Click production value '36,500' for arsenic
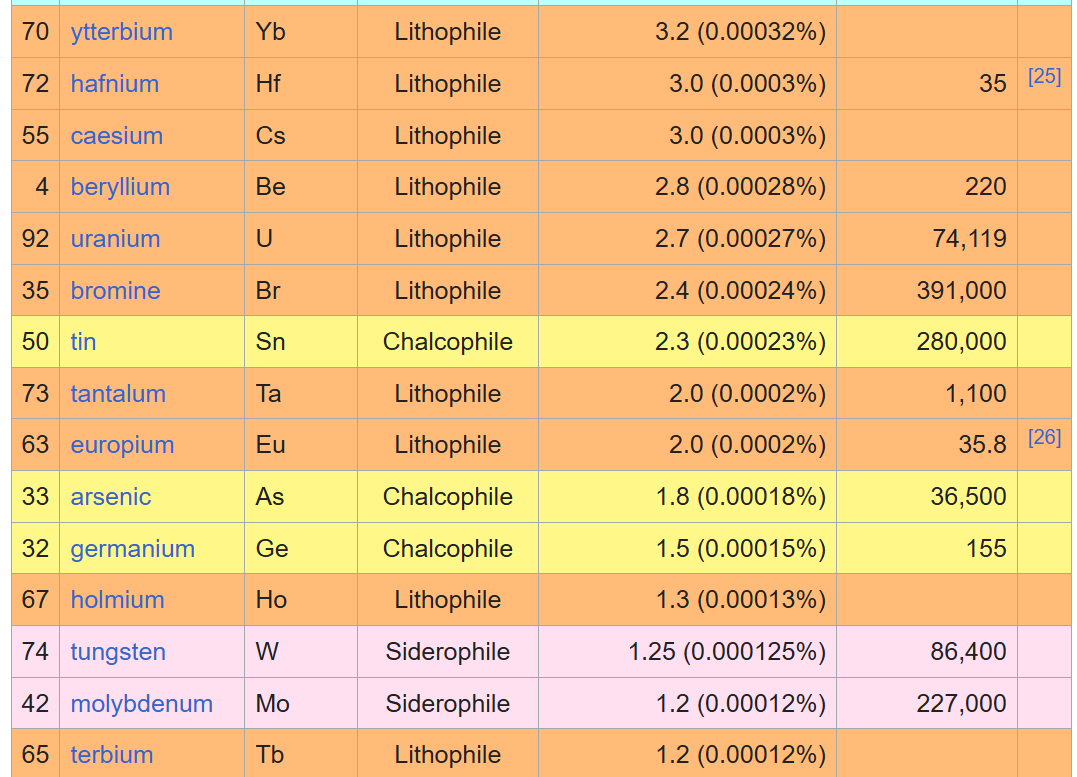The image size is (1077, 777). tap(968, 497)
